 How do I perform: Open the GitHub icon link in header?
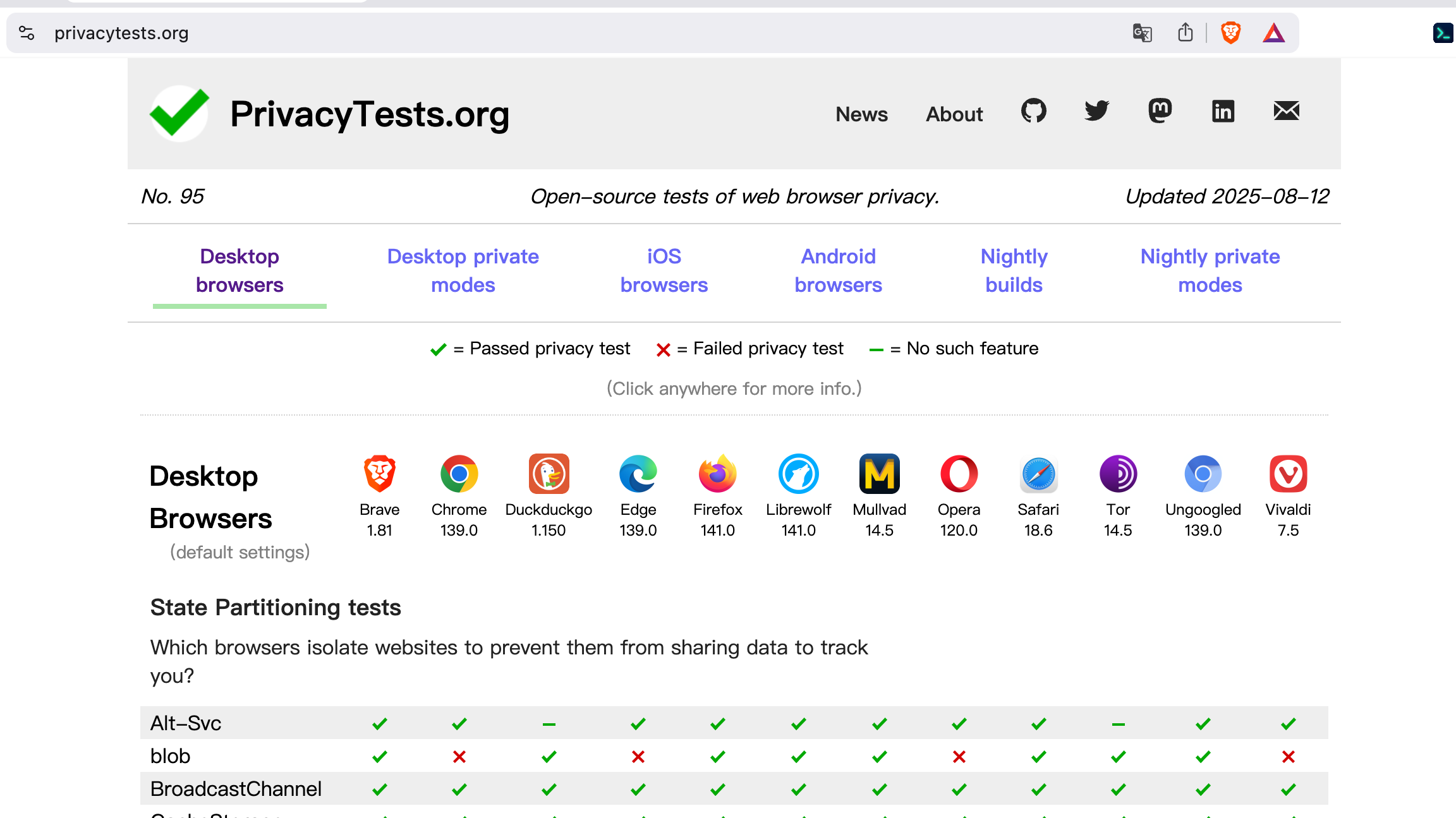pos(1033,111)
